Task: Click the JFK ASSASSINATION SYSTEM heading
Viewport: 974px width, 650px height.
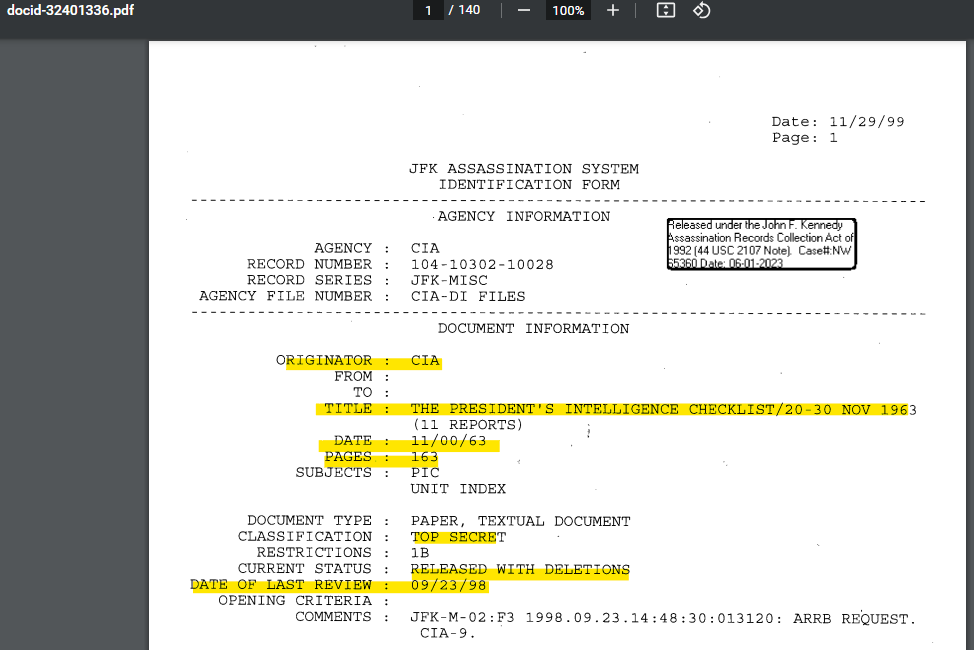Action: [524, 169]
